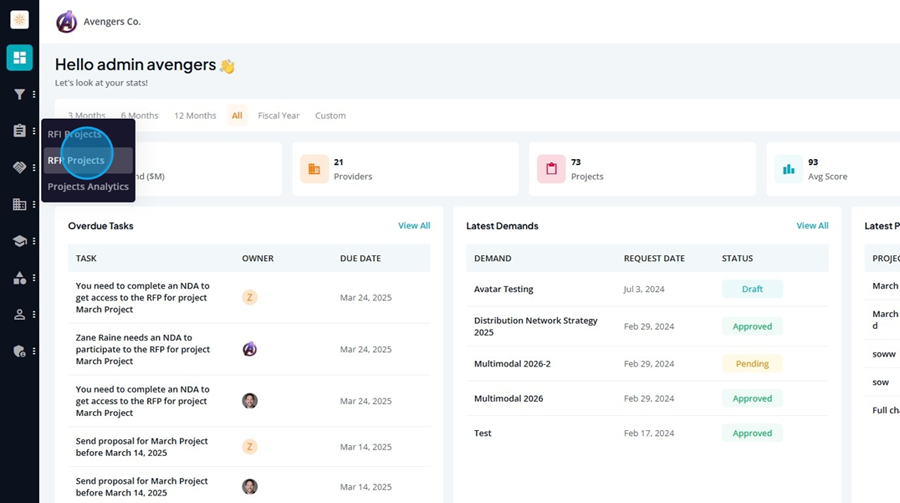The height and width of the screenshot is (503, 900).
Task: Switch to the 12 Months range tab
Action: pos(195,115)
